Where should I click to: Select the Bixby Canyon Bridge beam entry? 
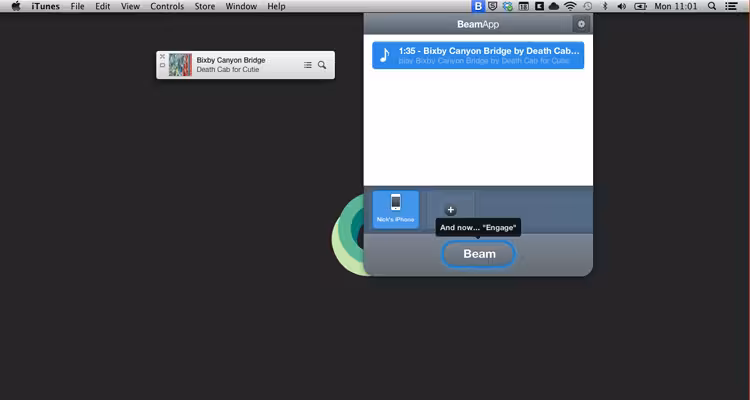click(x=478, y=55)
